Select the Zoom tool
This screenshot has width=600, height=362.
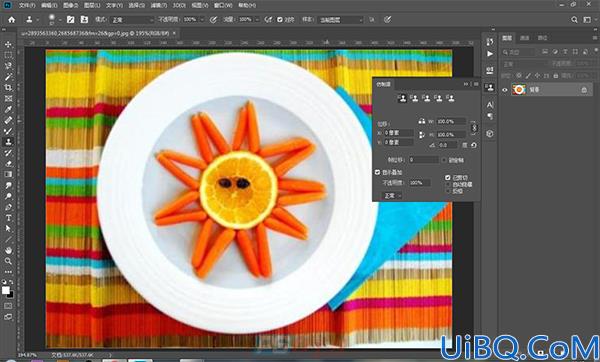point(8,261)
